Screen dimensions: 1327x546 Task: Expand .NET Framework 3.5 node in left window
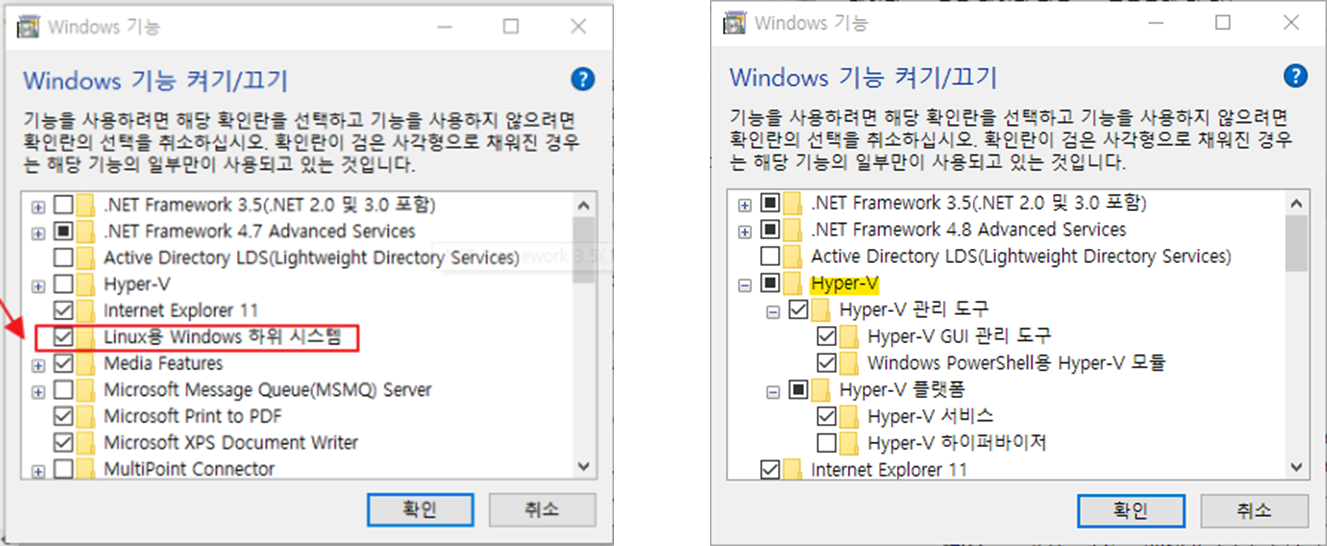[39, 206]
